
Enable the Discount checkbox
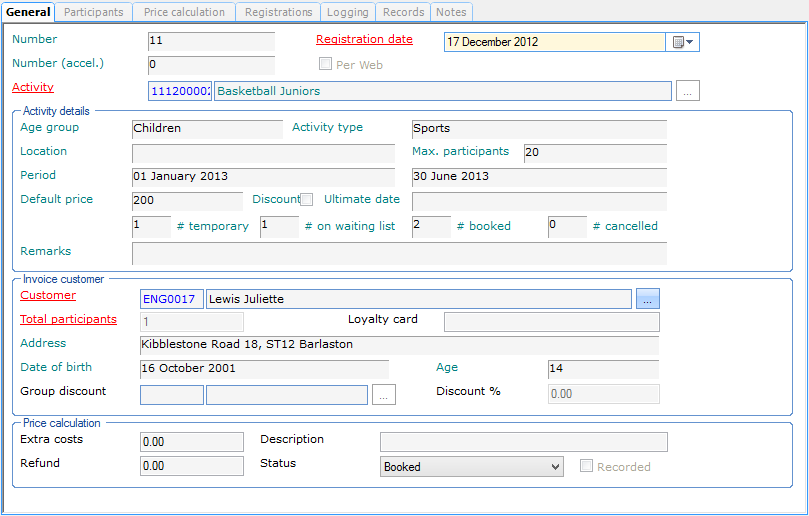pos(307,199)
